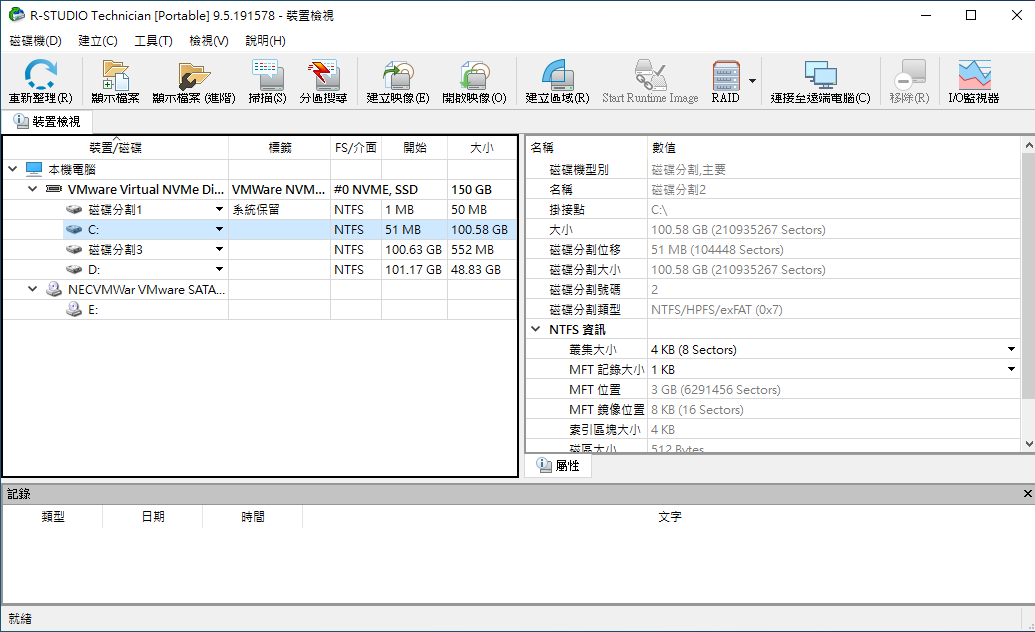Open dropdown arrow for D: row
The image size is (1035, 632).
[219, 269]
